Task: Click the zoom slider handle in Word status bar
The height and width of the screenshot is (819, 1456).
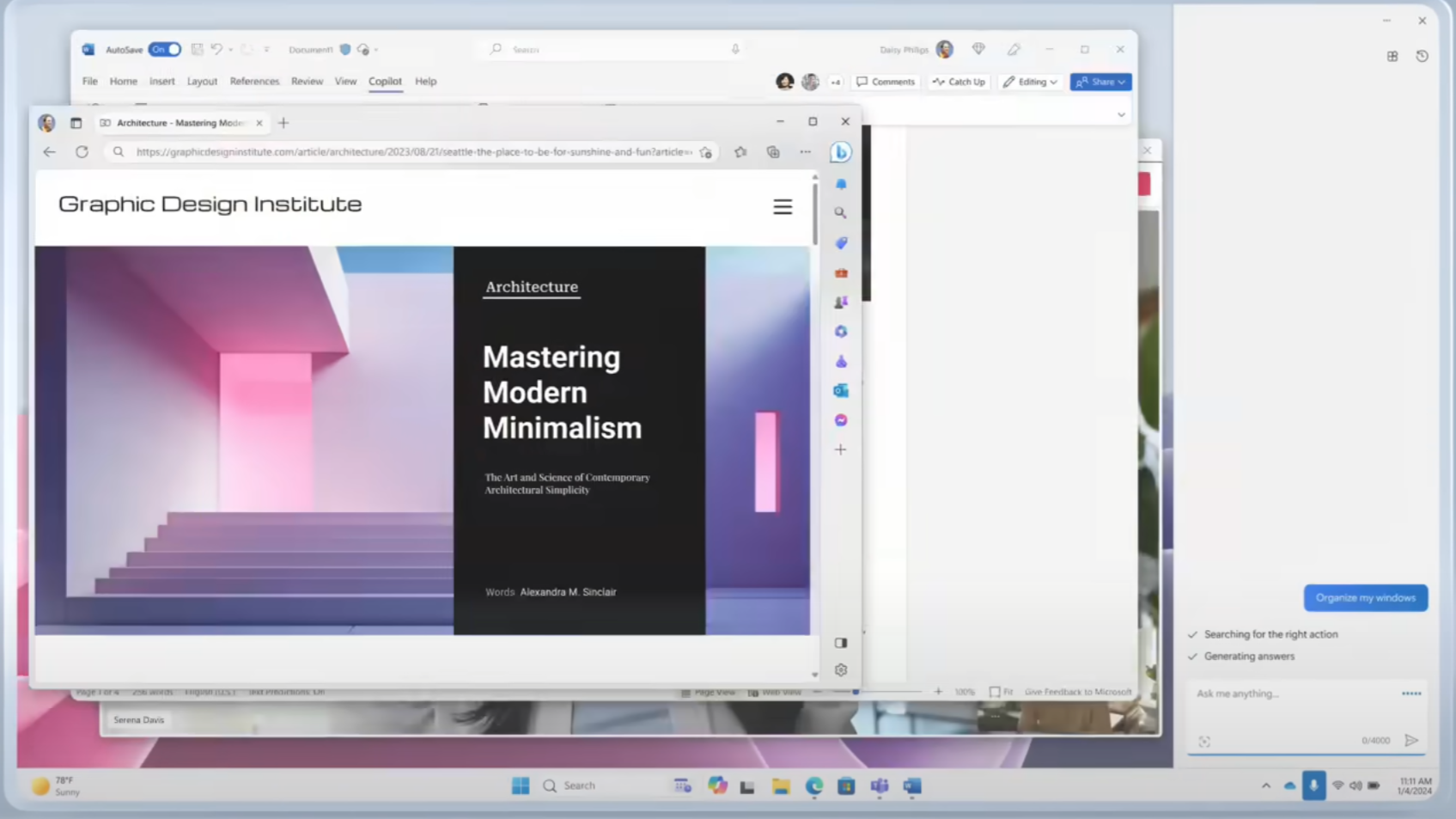Action: point(856,692)
